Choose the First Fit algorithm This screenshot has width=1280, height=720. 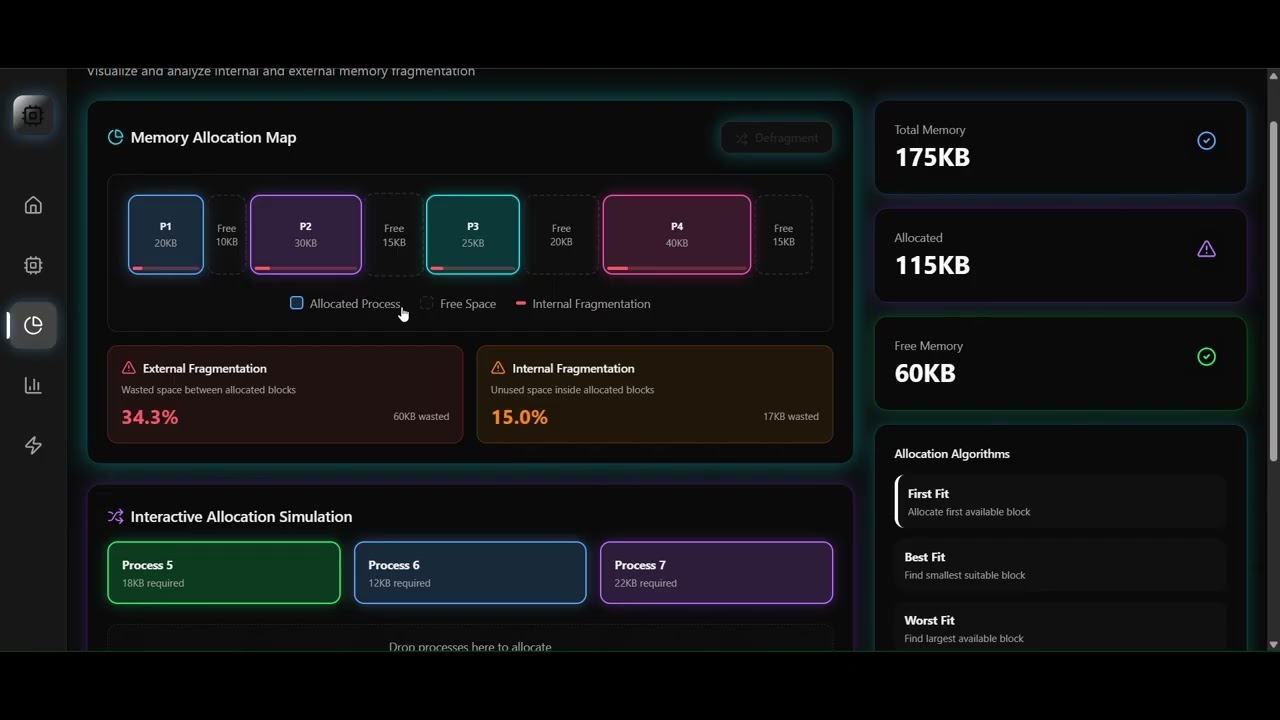(1061, 502)
